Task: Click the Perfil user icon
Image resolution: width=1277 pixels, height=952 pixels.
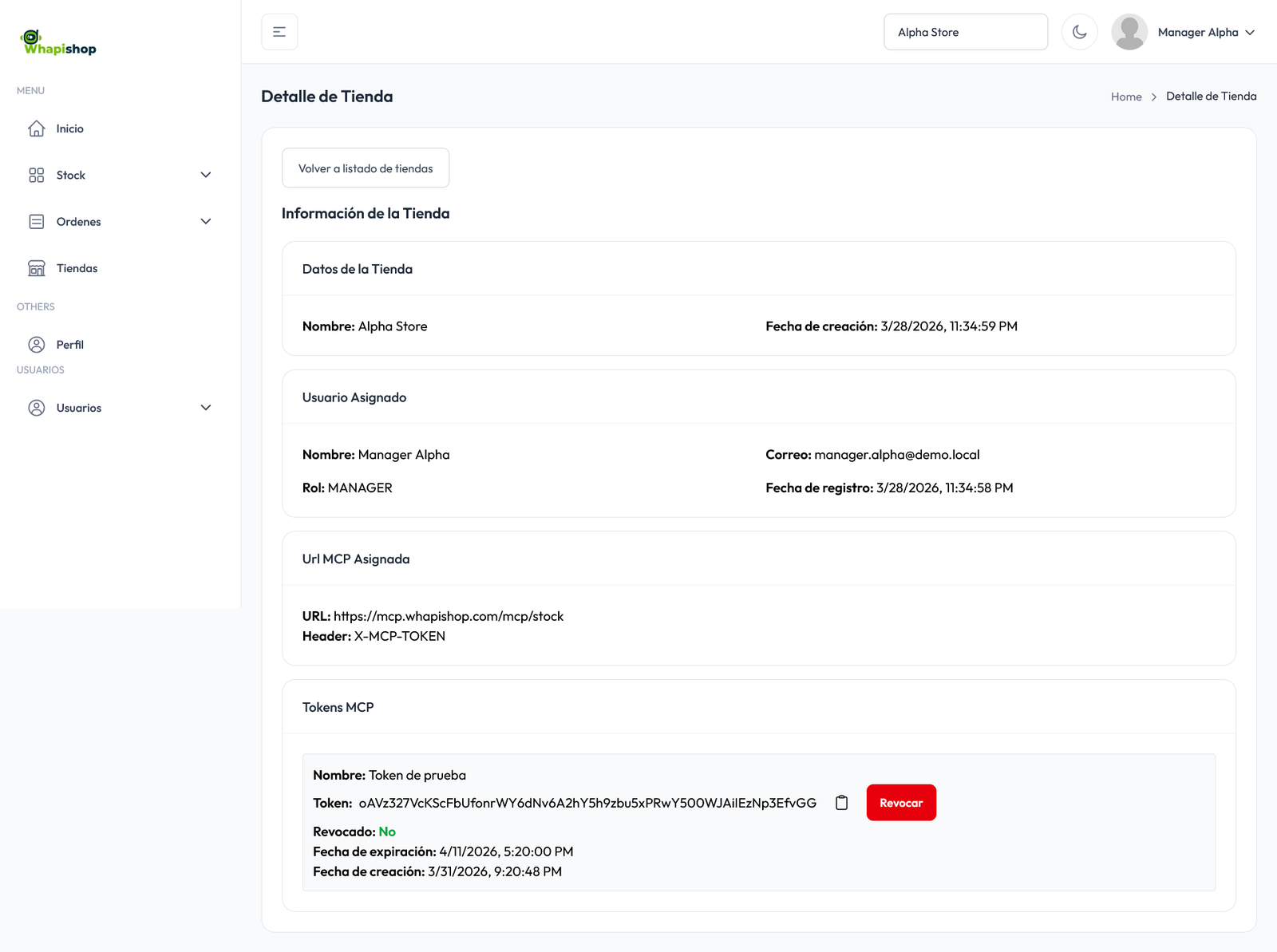Action: 37,345
